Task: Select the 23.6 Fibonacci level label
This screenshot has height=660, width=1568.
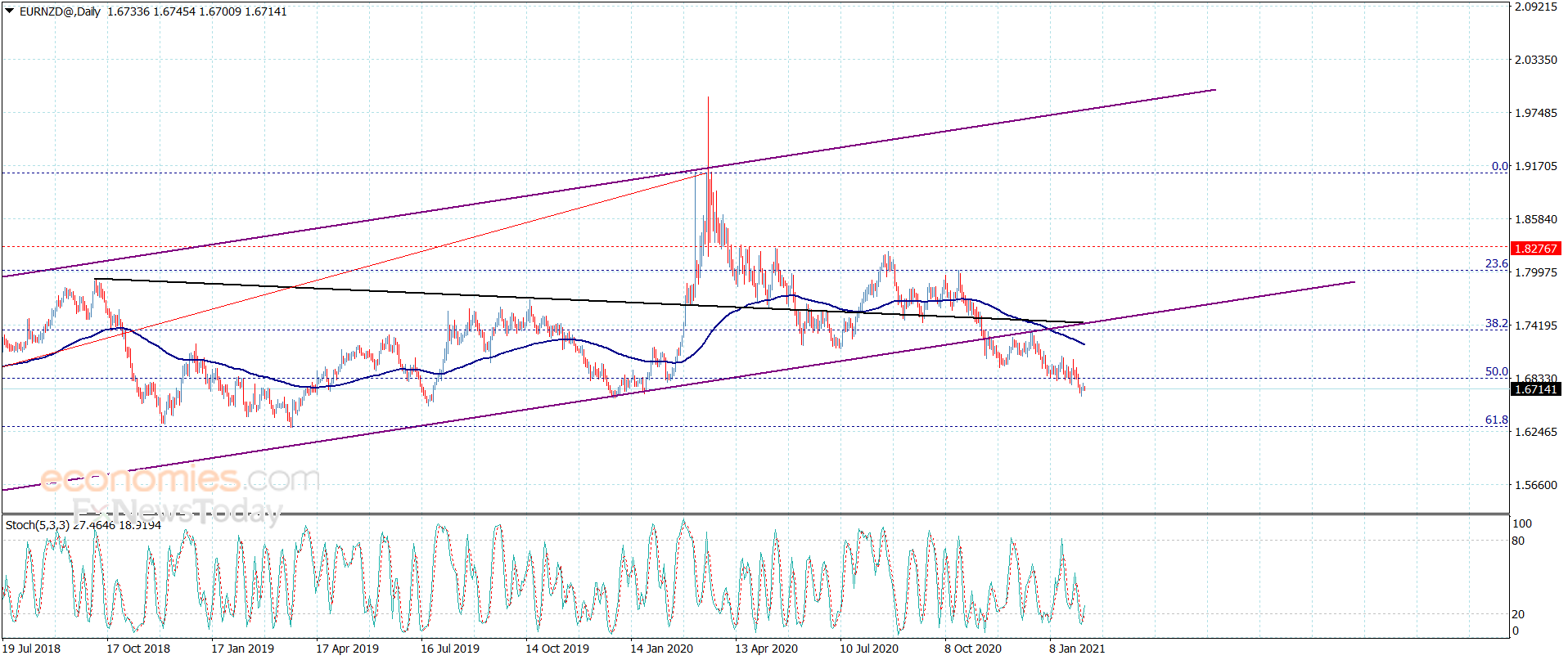Action: [x=1497, y=263]
